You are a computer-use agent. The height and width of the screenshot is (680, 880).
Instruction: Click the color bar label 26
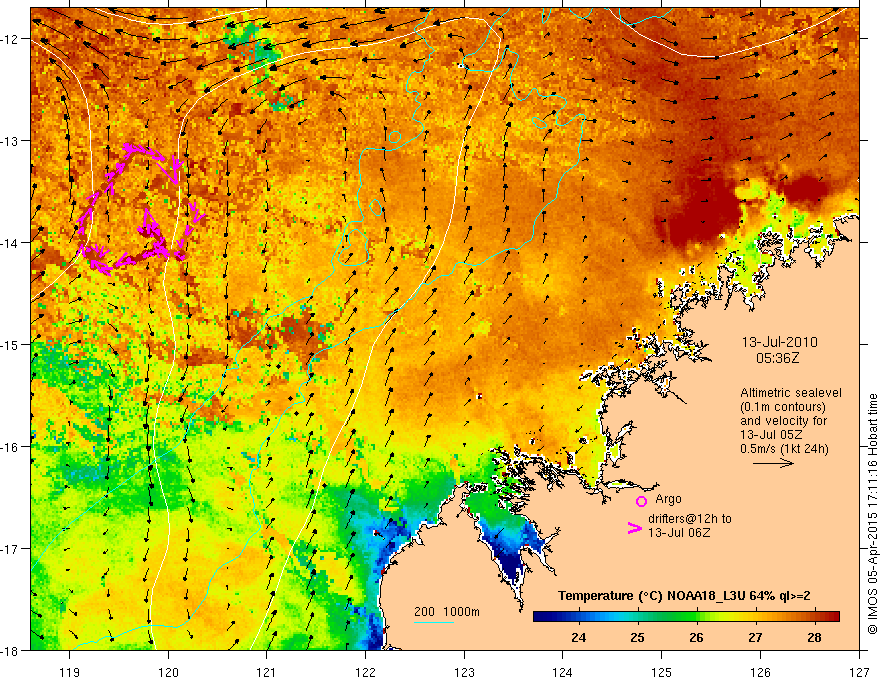pos(696,637)
